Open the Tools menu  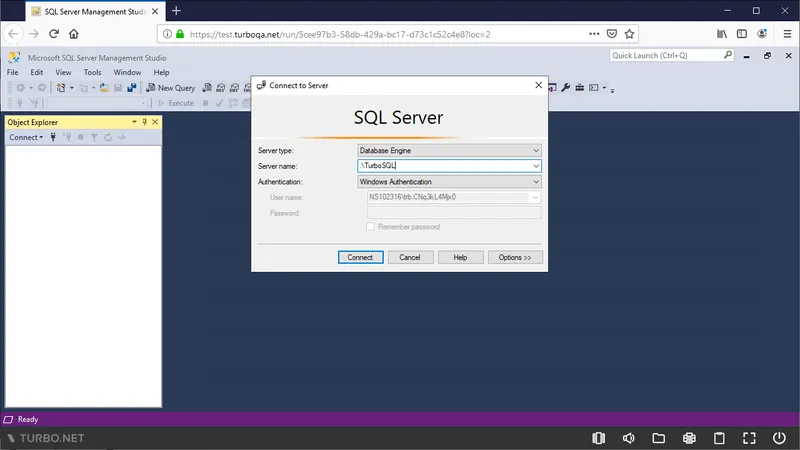click(92, 72)
